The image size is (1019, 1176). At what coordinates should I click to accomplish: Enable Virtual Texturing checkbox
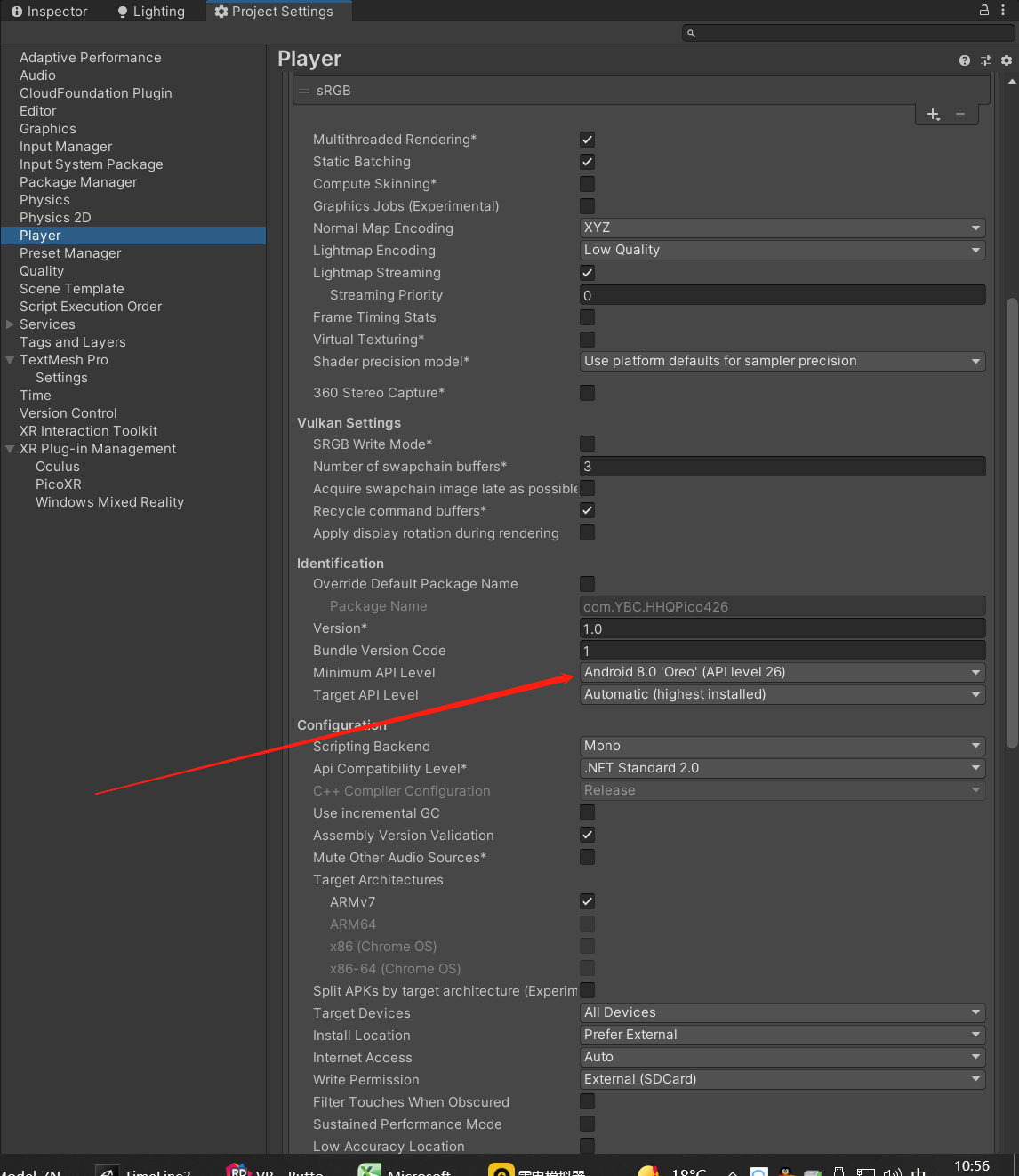587,340
